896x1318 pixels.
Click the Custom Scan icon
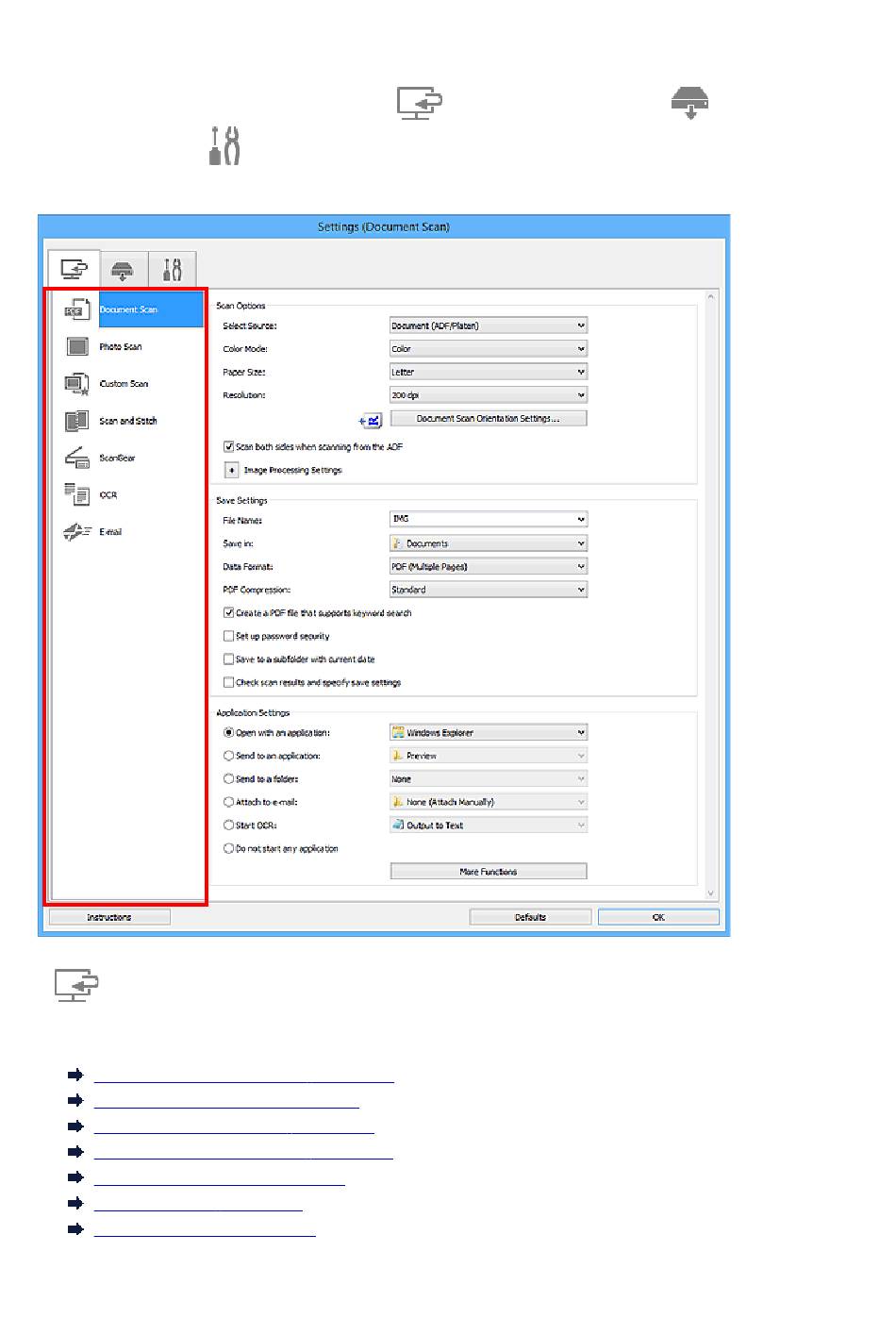point(77,384)
